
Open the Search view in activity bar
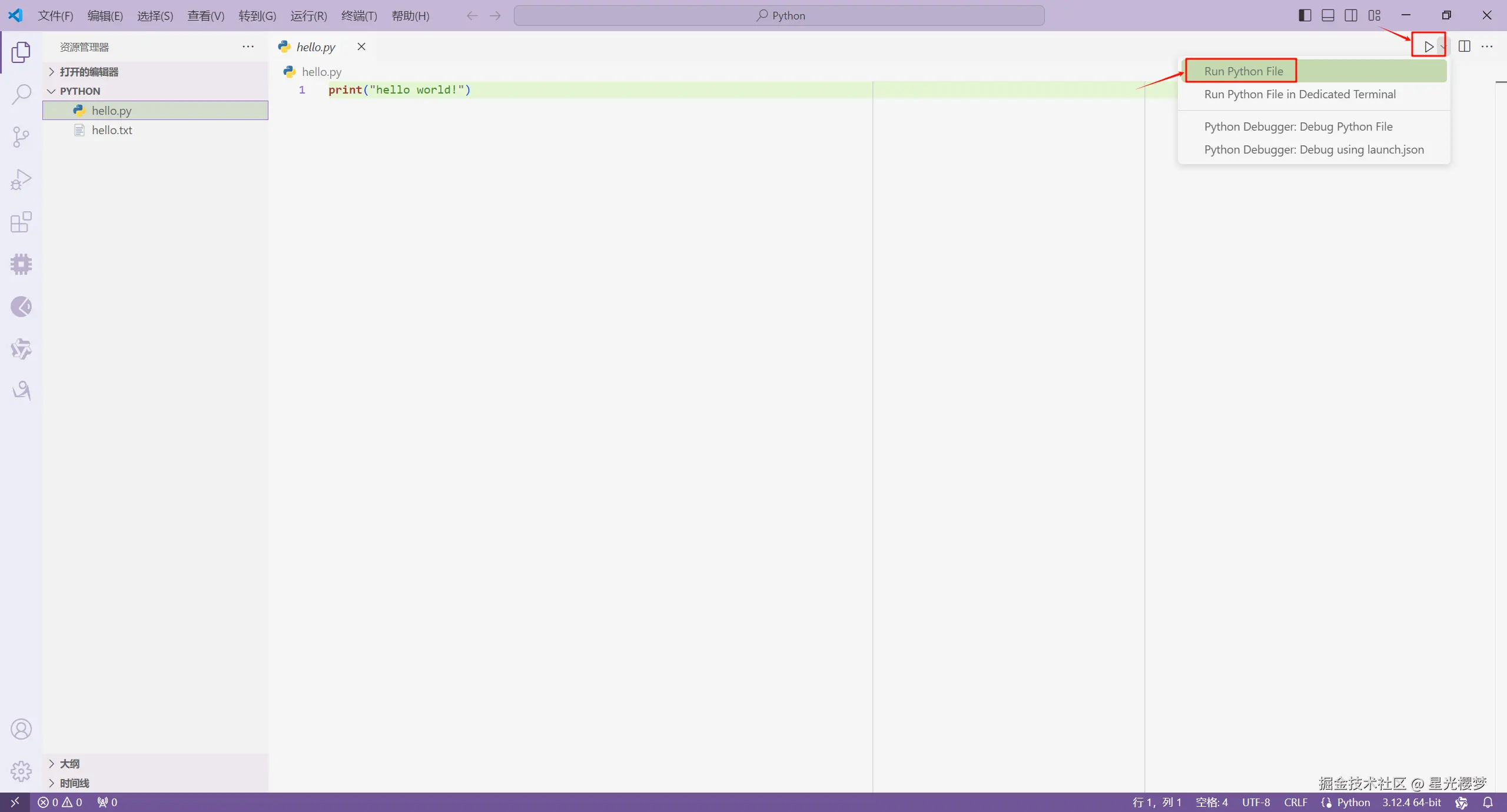pos(21,94)
